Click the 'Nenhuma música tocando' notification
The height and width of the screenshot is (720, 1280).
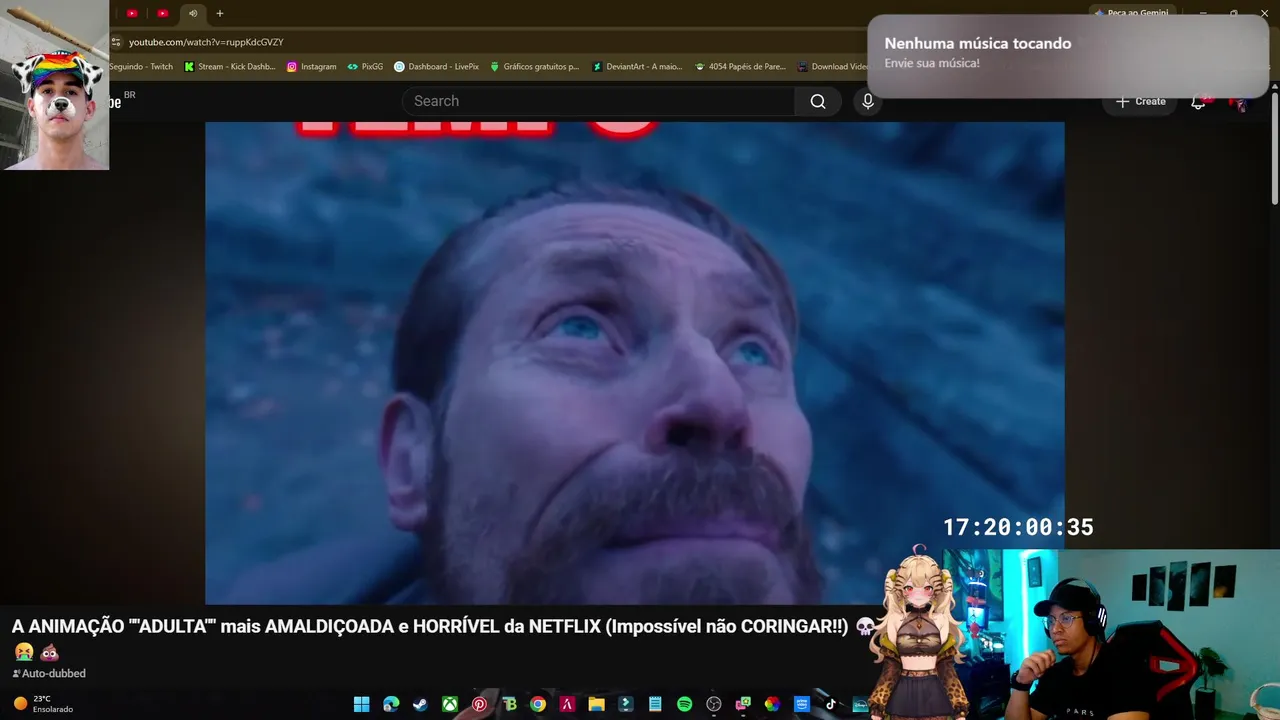[1068, 56]
